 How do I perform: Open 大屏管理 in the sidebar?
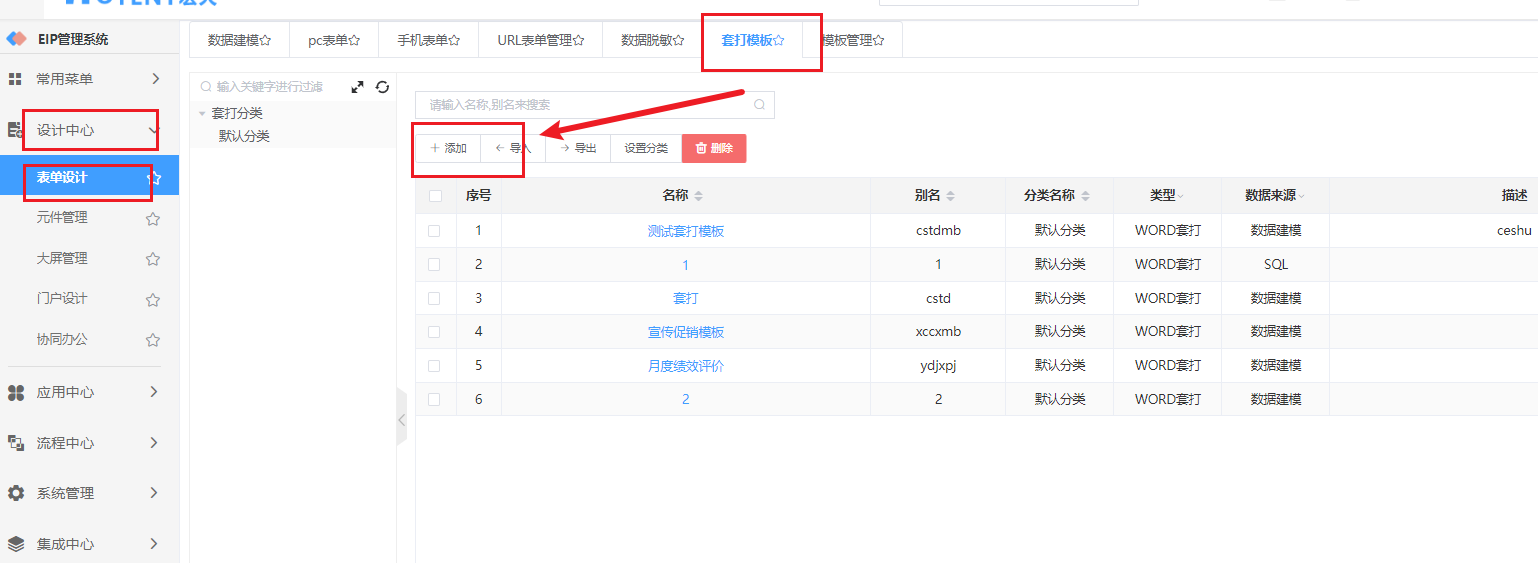(62, 258)
